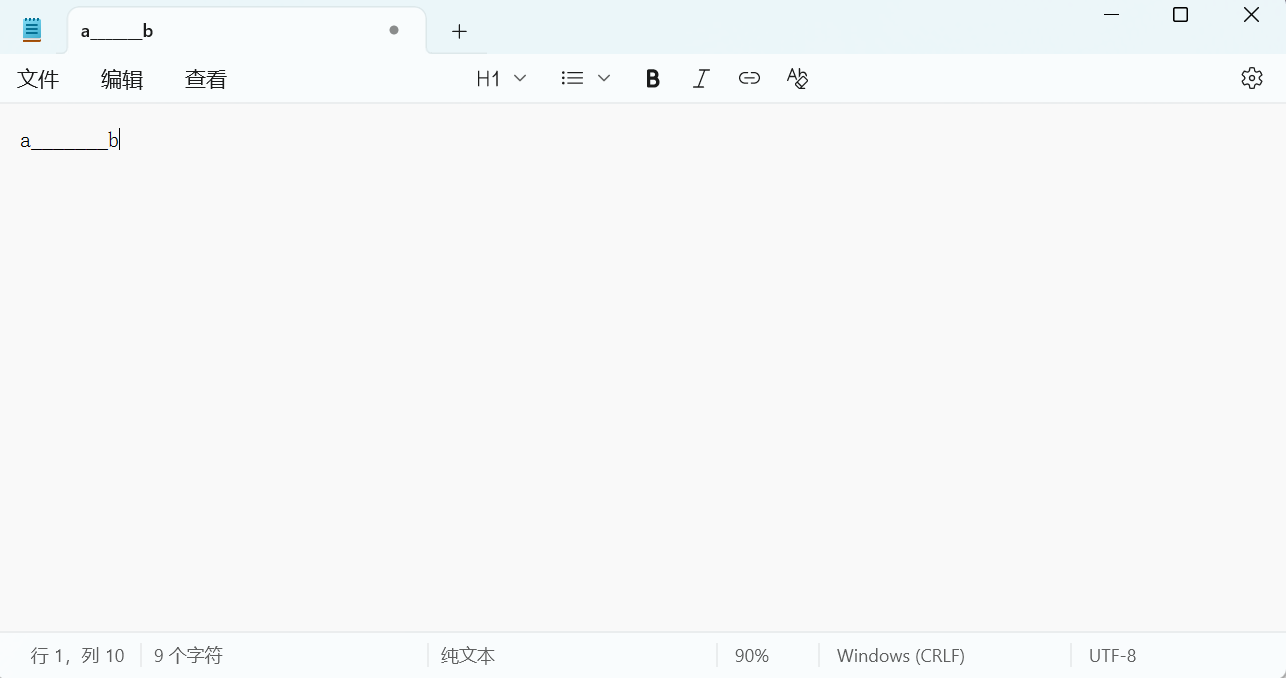Screen dimensions: 1286x678
Task: Click the UTF-8 encoding indicator
Action: coord(1113,655)
